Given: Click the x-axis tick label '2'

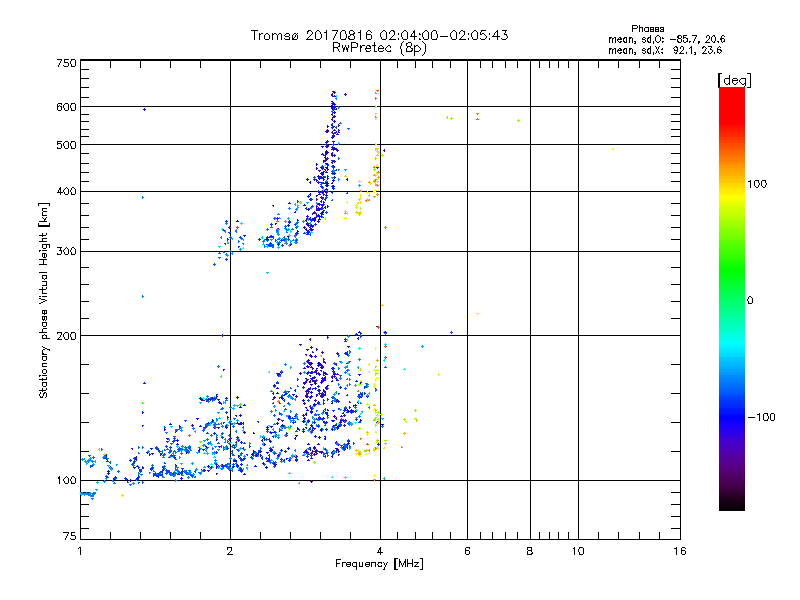Looking at the screenshot, I should pyautogui.click(x=230, y=551).
